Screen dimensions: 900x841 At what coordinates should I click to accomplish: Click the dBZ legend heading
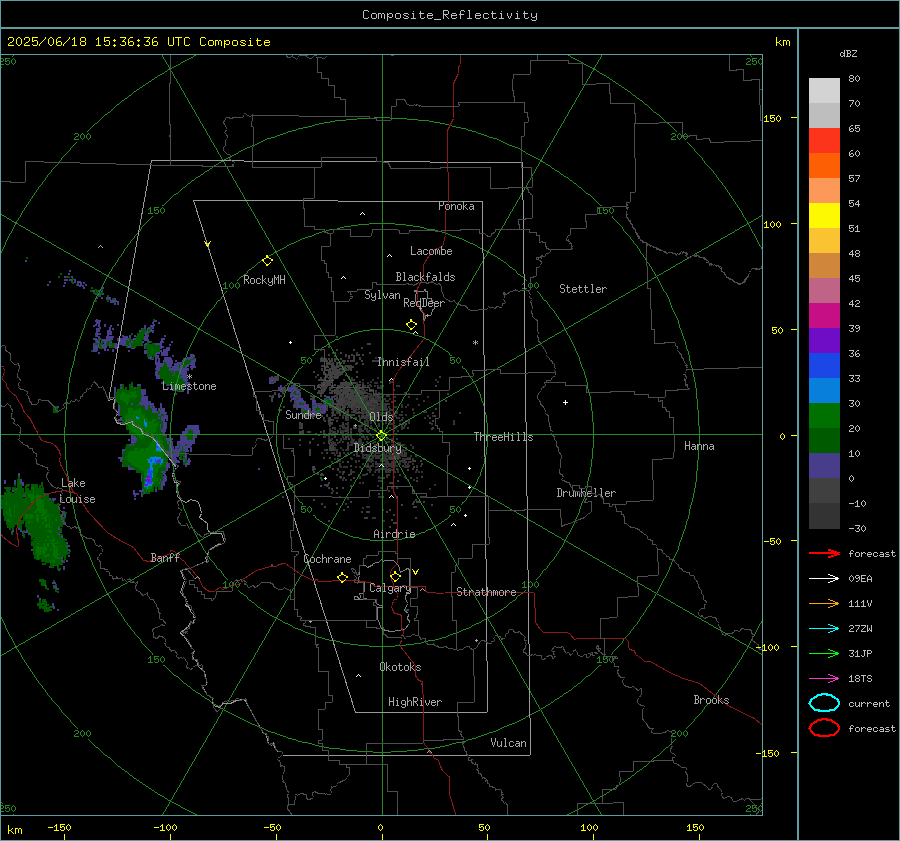(848, 54)
